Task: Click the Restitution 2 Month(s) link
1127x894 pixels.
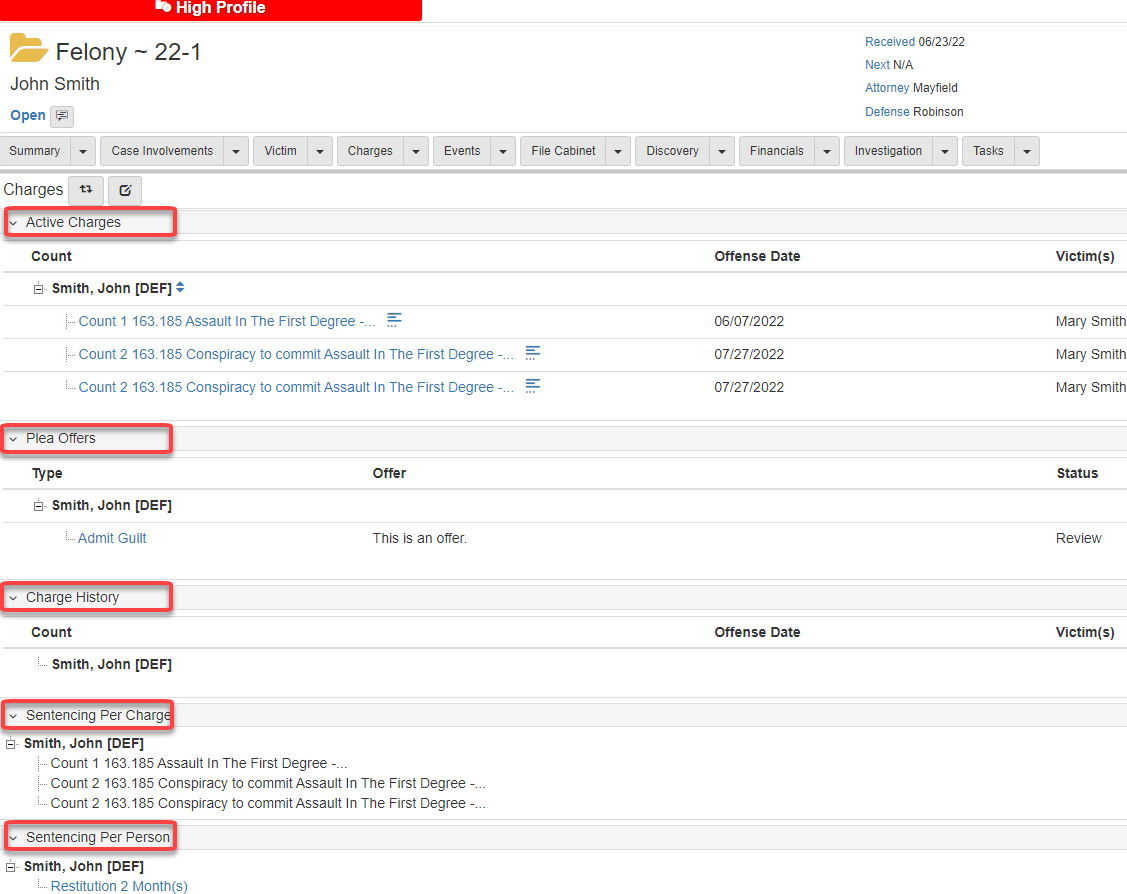Action: [119, 886]
